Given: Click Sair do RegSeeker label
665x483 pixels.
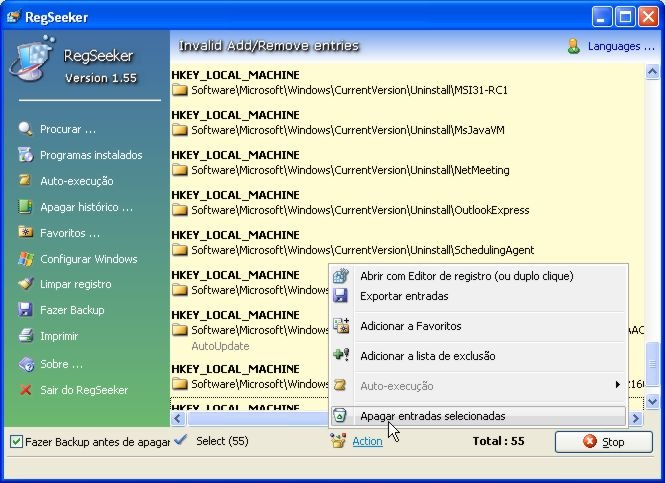Looking at the screenshot, I should coord(84,390).
